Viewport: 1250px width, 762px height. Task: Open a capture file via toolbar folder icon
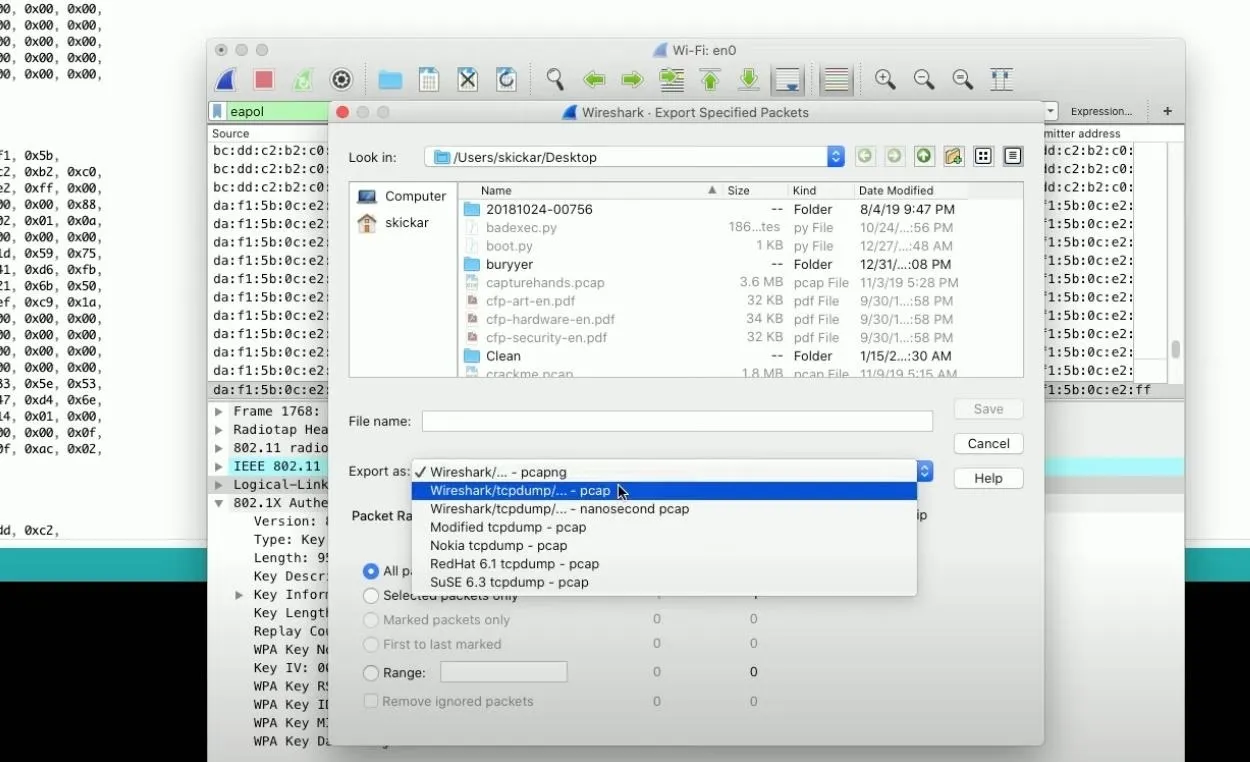click(x=390, y=80)
